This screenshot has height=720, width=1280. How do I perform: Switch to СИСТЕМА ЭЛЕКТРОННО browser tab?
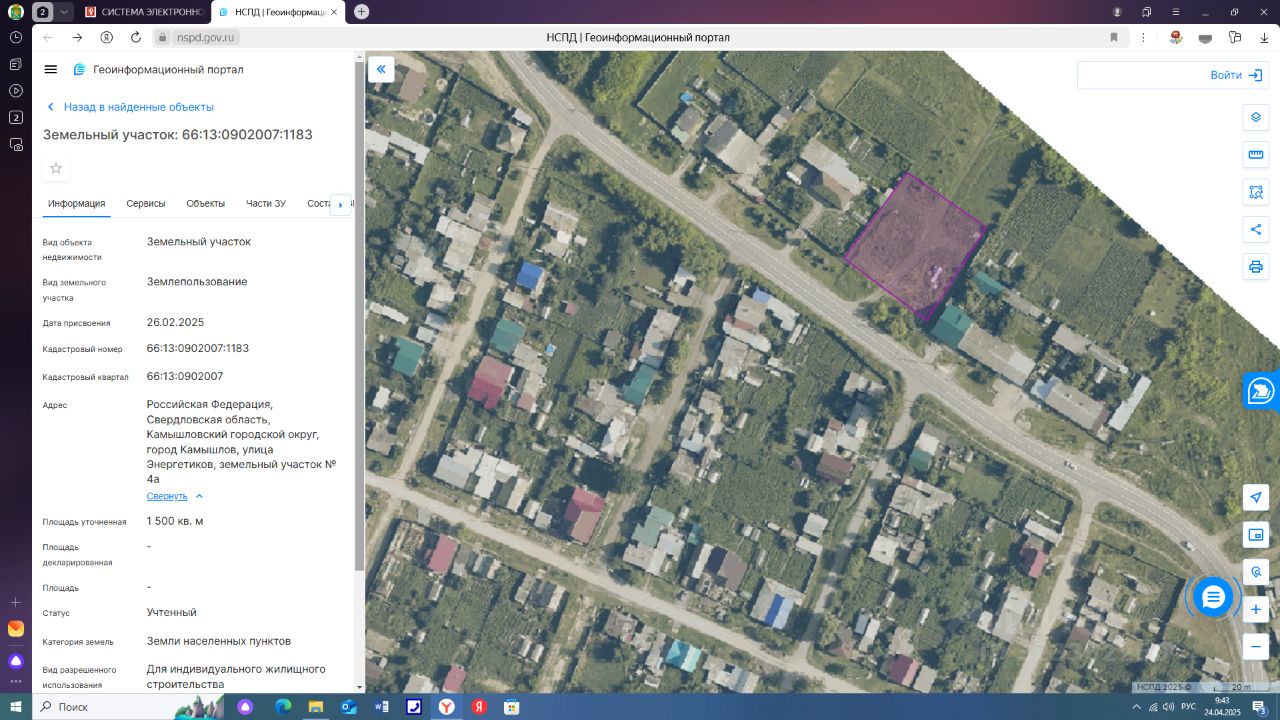[144, 12]
